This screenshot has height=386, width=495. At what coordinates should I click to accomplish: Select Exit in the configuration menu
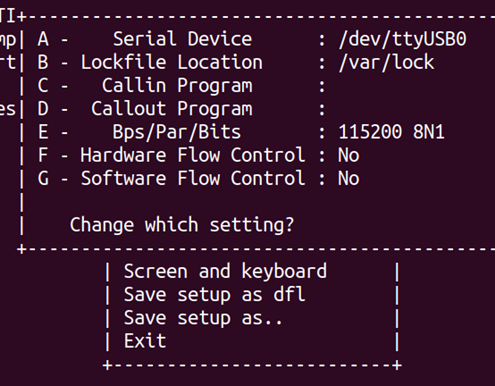pyautogui.click(x=145, y=341)
